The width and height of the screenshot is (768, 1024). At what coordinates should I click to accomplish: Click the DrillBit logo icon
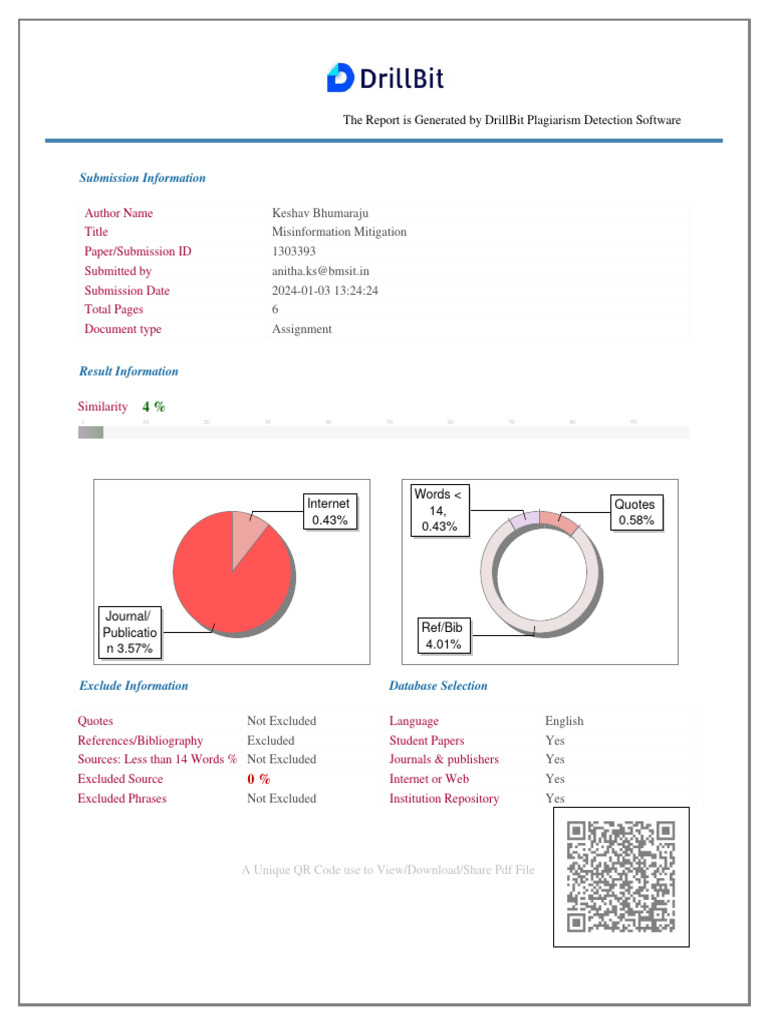(x=340, y=78)
